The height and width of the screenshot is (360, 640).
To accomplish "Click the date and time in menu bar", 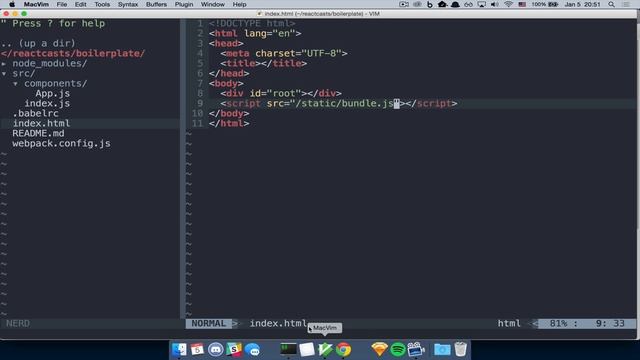I will coord(582,4).
